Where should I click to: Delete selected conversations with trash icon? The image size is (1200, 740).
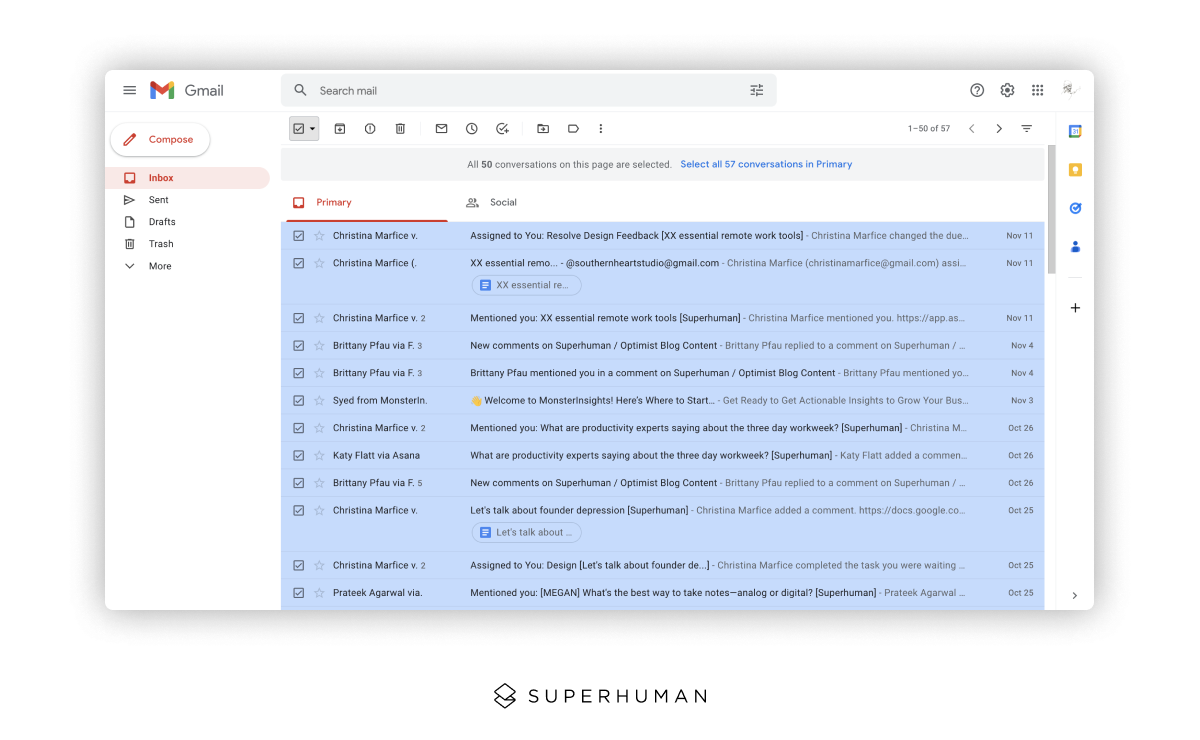click(x=400, y=129)
